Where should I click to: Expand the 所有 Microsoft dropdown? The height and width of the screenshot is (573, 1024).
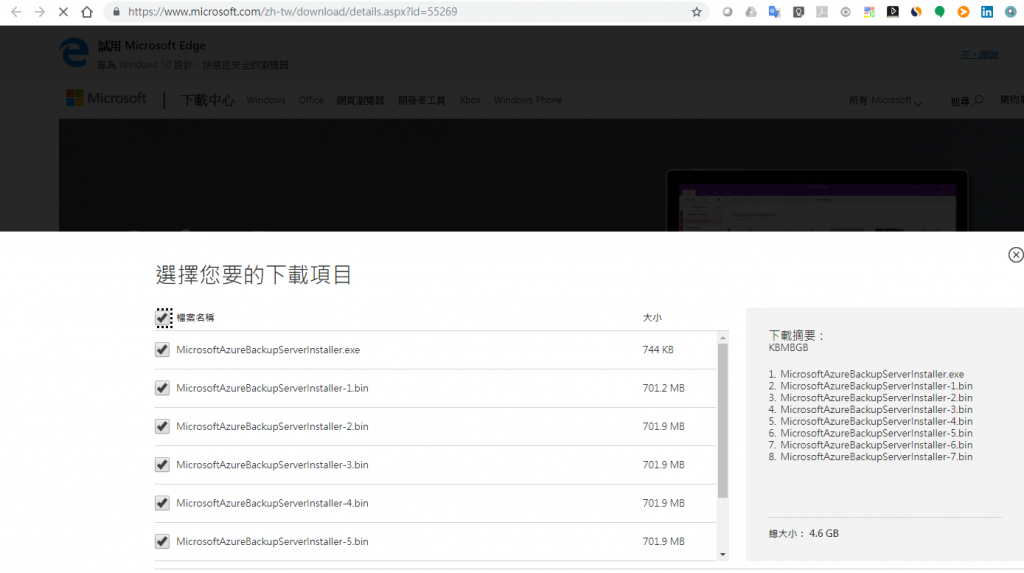885,101
